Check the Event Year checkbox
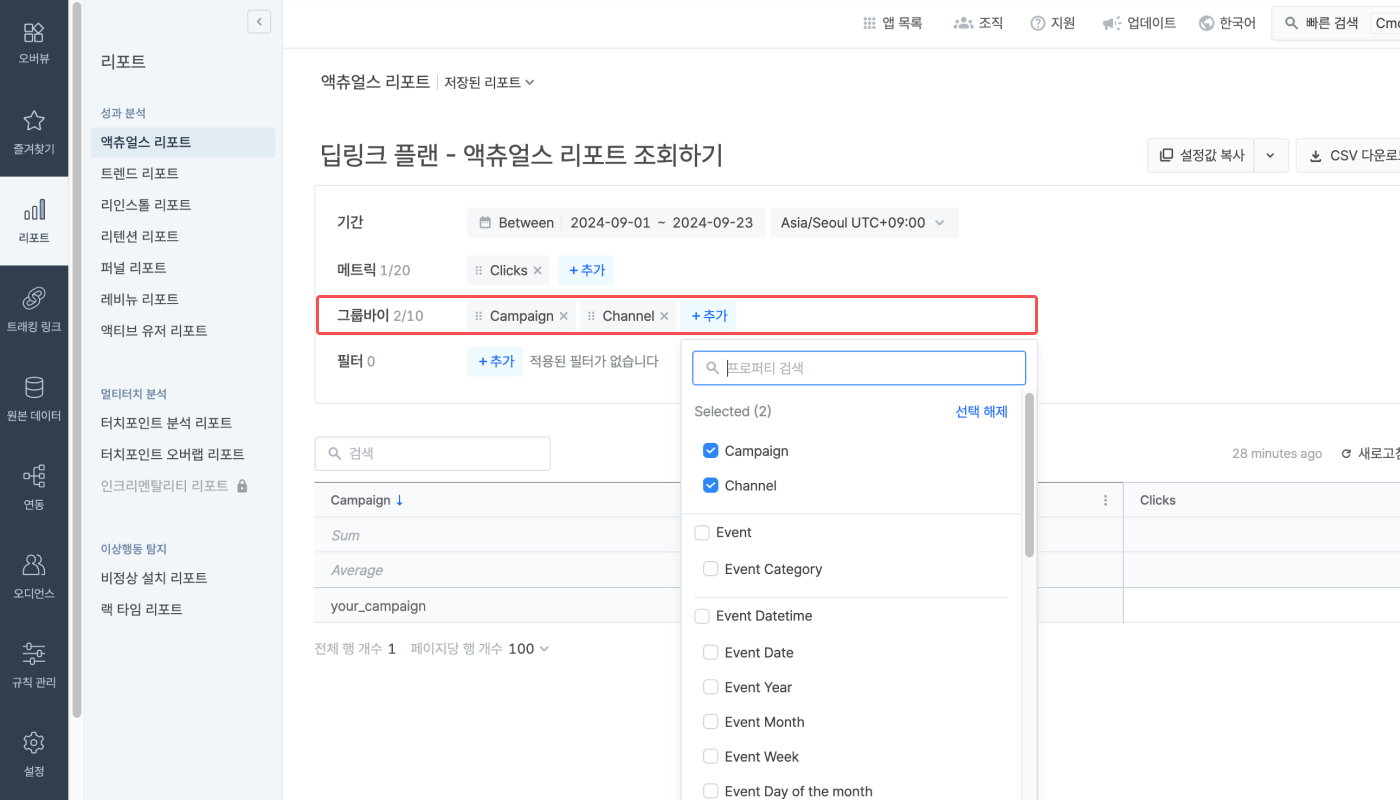 click(711, 687)
